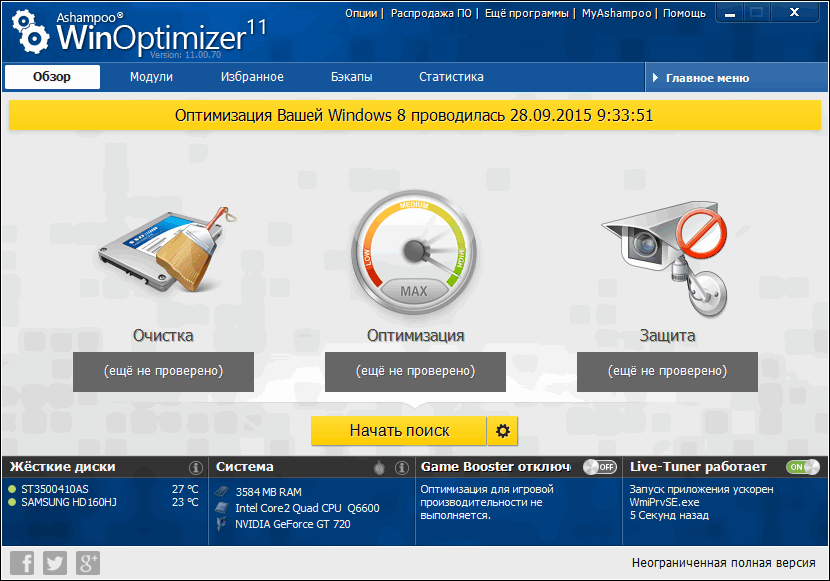The width and height of the screenshot is (830, 581).
Task: Open Twitter page icon
Action: (x=55, y=562)
